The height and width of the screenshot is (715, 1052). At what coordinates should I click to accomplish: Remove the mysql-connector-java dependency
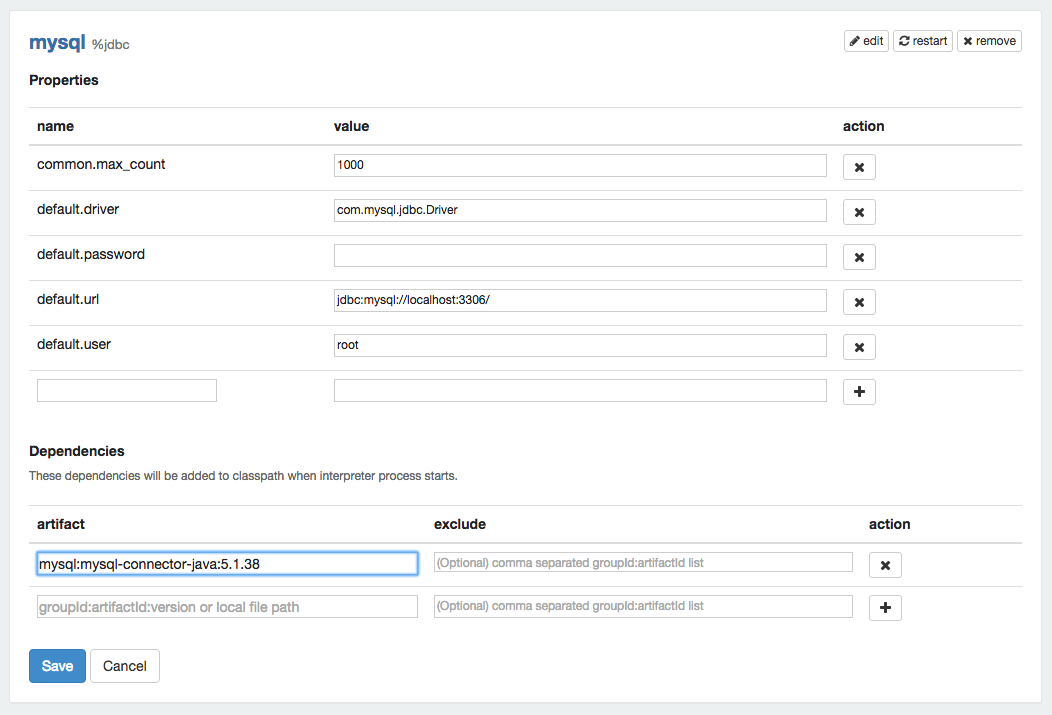coord(885,565)
